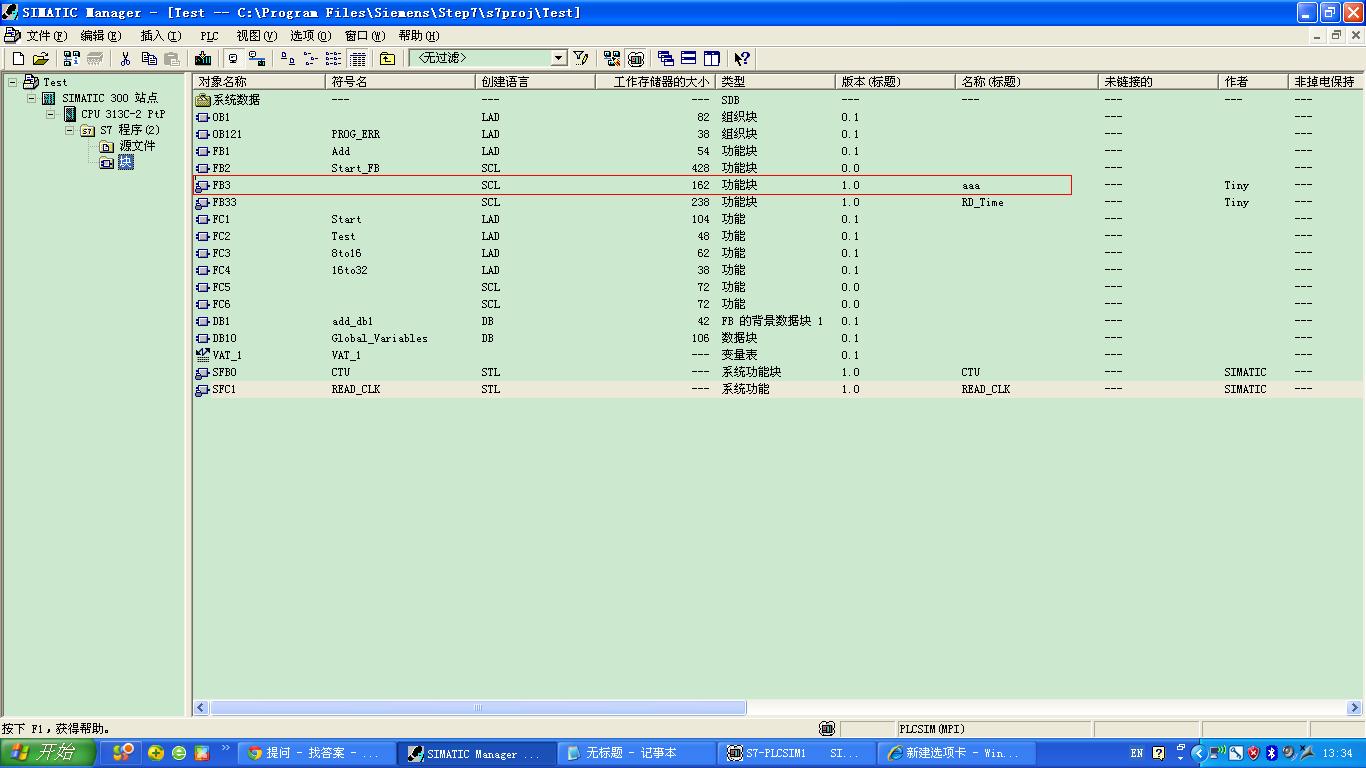Click the 开始 Start button

48,753
